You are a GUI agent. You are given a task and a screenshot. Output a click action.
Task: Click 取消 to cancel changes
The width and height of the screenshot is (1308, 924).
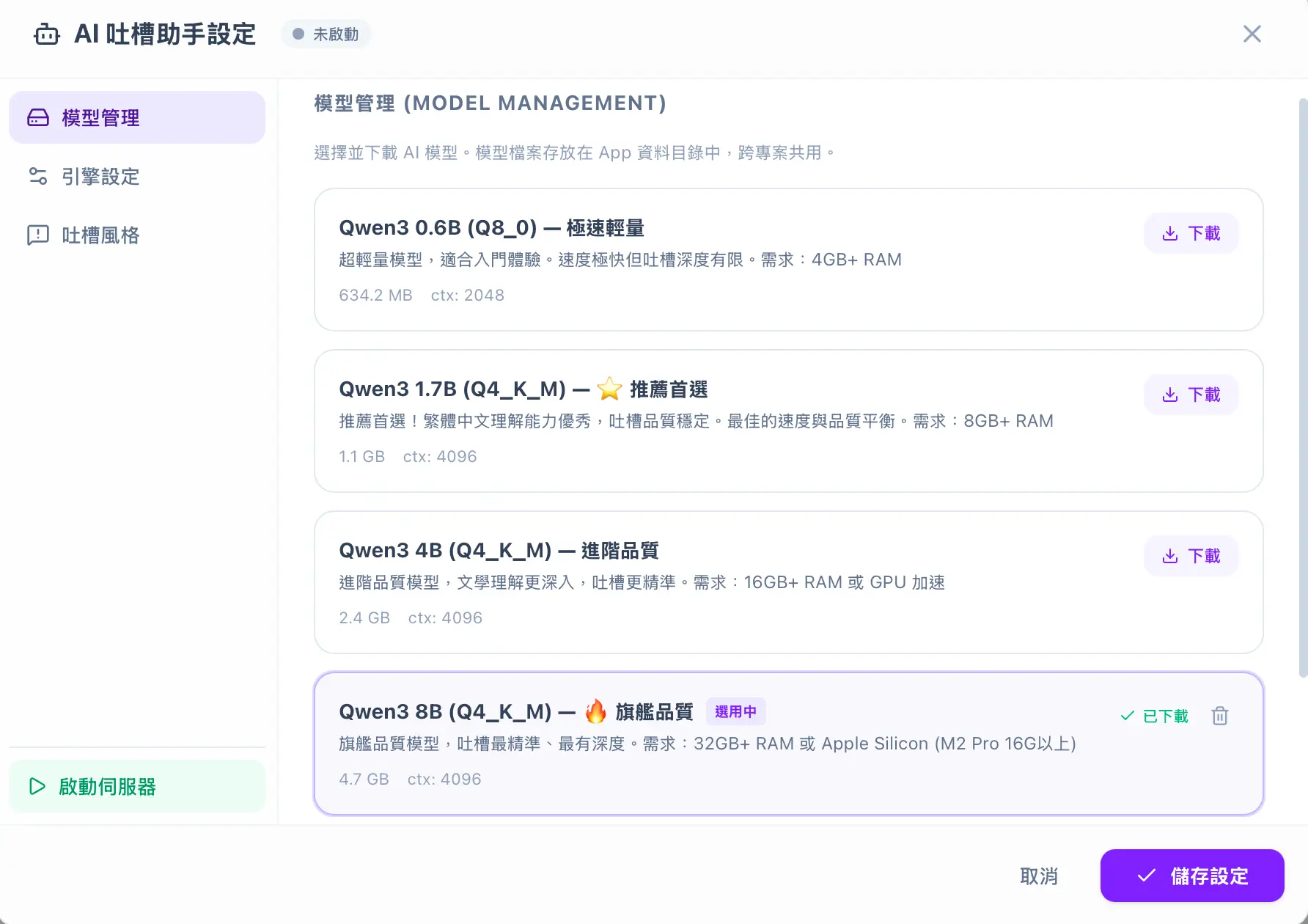[1039, 876]
